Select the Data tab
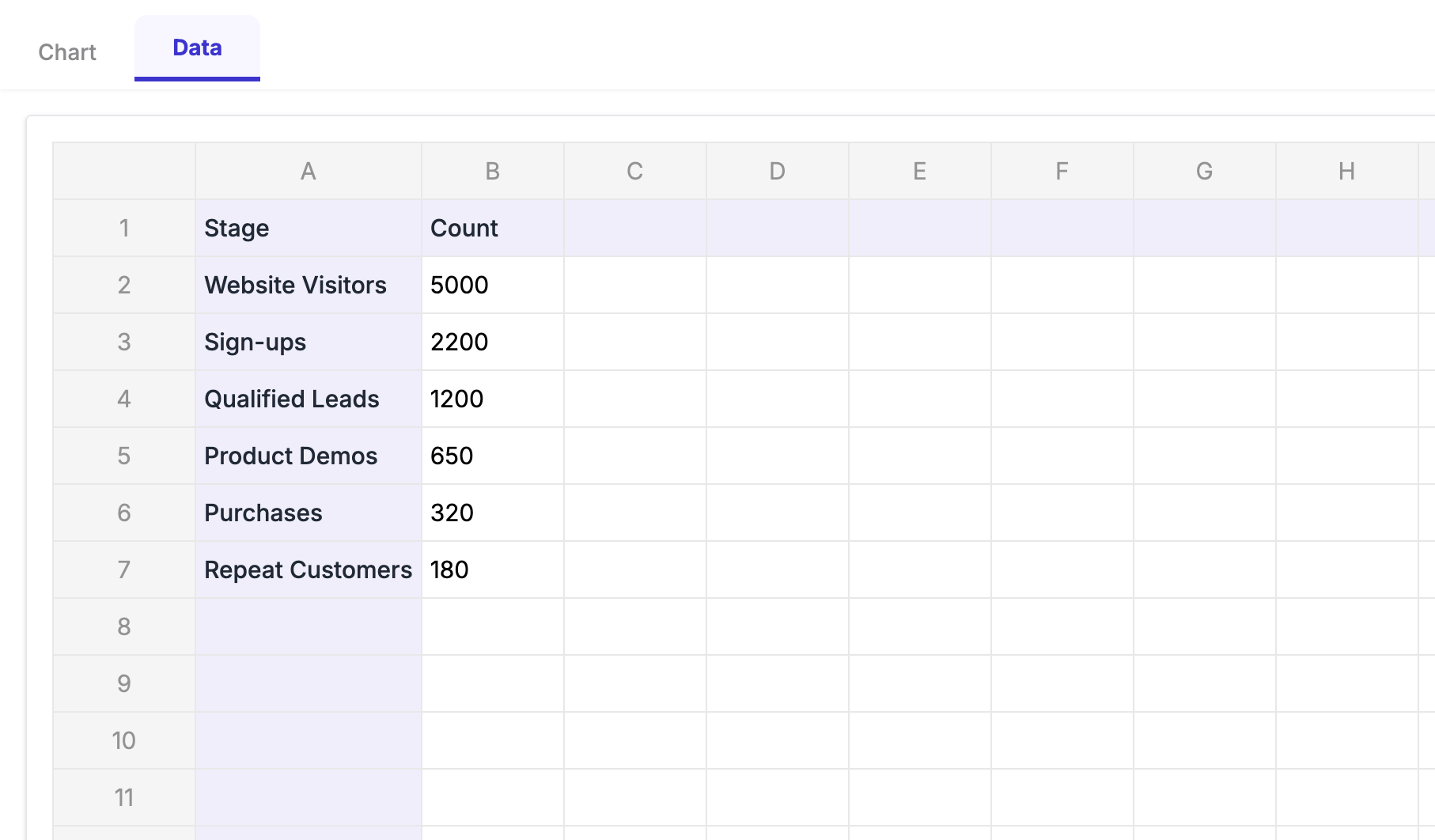 pyautogui.click(x=197, y=48)
